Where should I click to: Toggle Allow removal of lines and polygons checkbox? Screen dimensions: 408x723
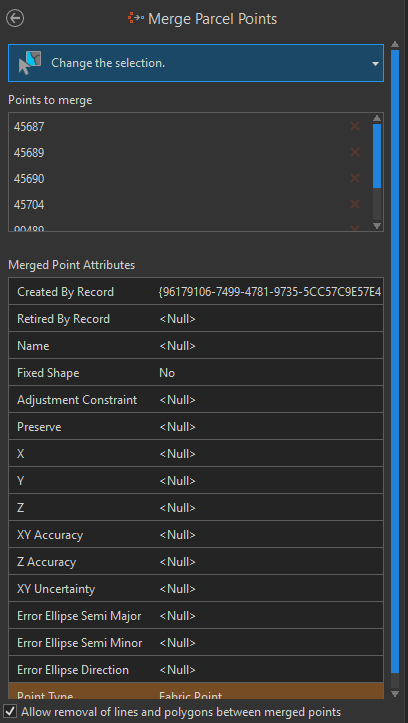coord(10,711)
